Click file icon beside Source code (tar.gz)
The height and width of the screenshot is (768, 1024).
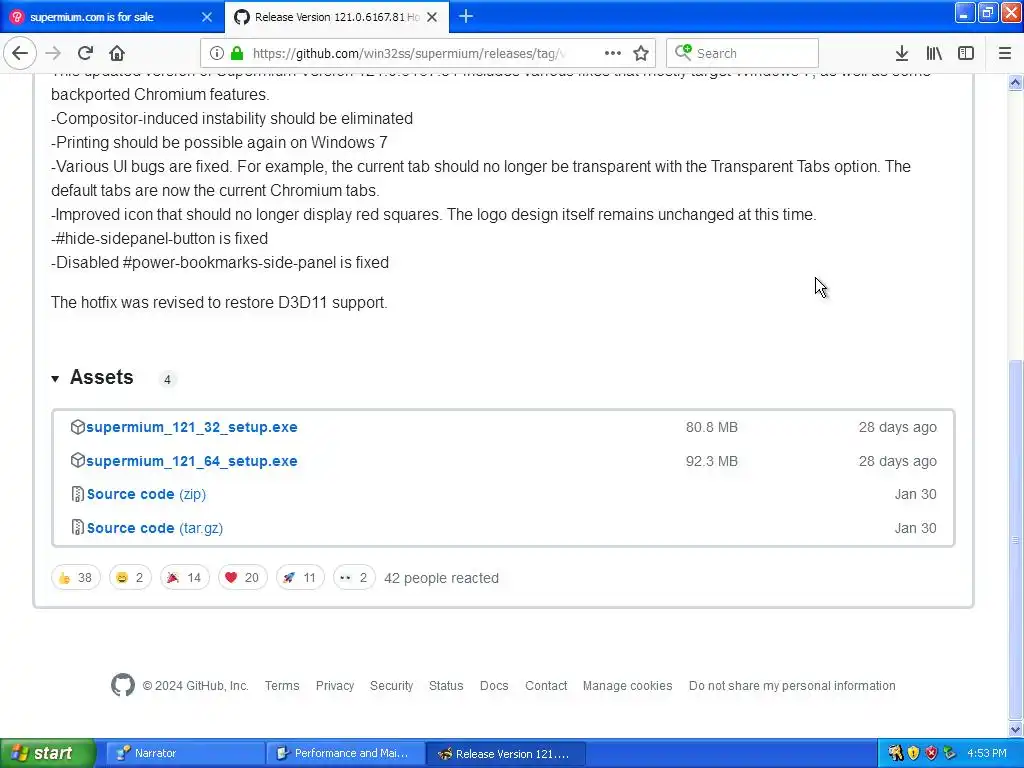(x=78, y=528)
